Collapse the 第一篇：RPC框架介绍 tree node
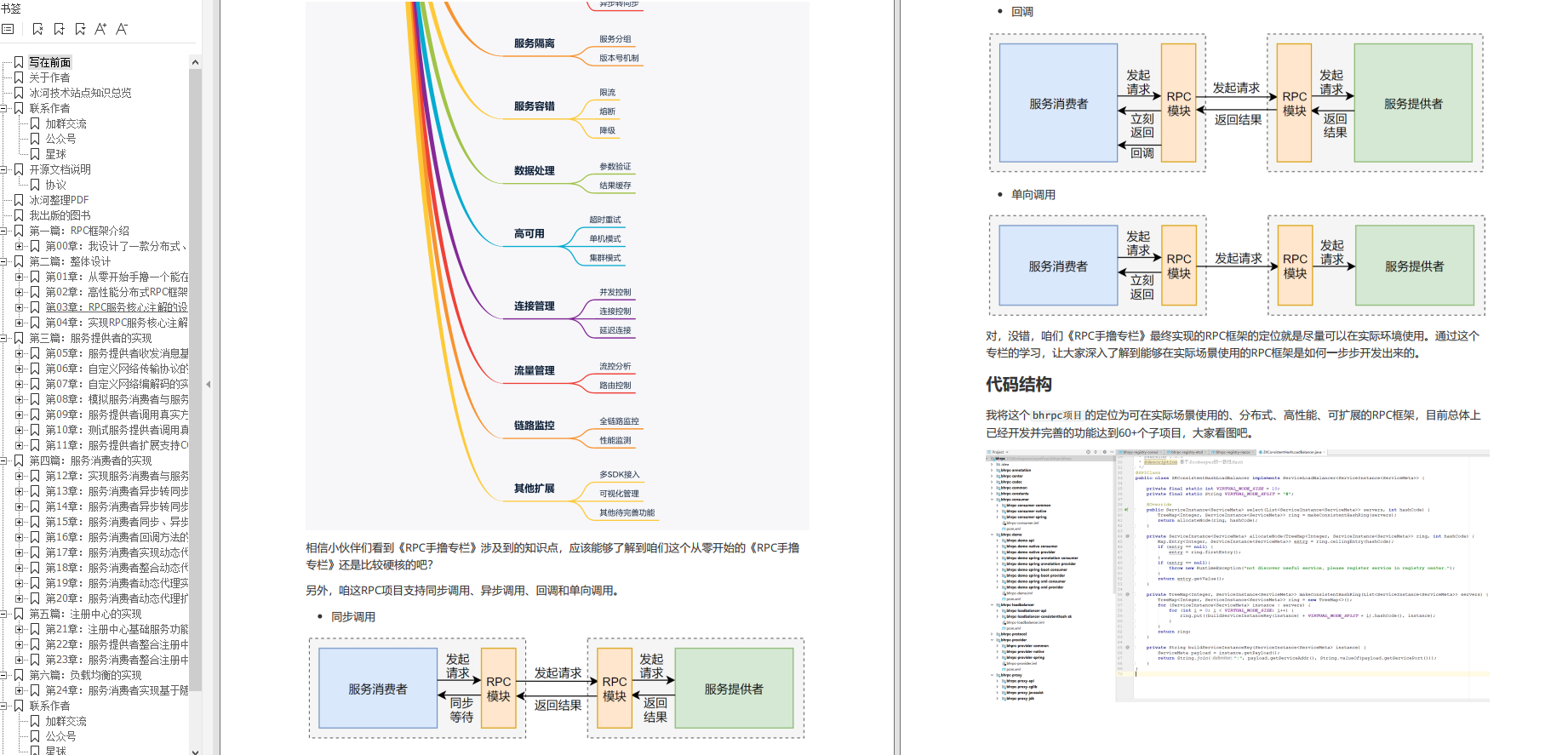 pos(4,231)
